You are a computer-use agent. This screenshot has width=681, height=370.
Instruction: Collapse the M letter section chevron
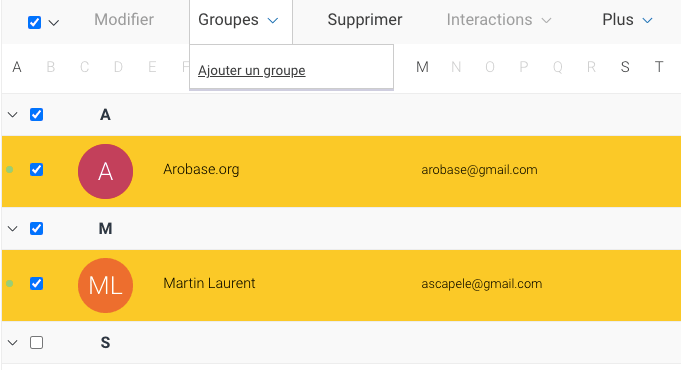click(13, 228)
